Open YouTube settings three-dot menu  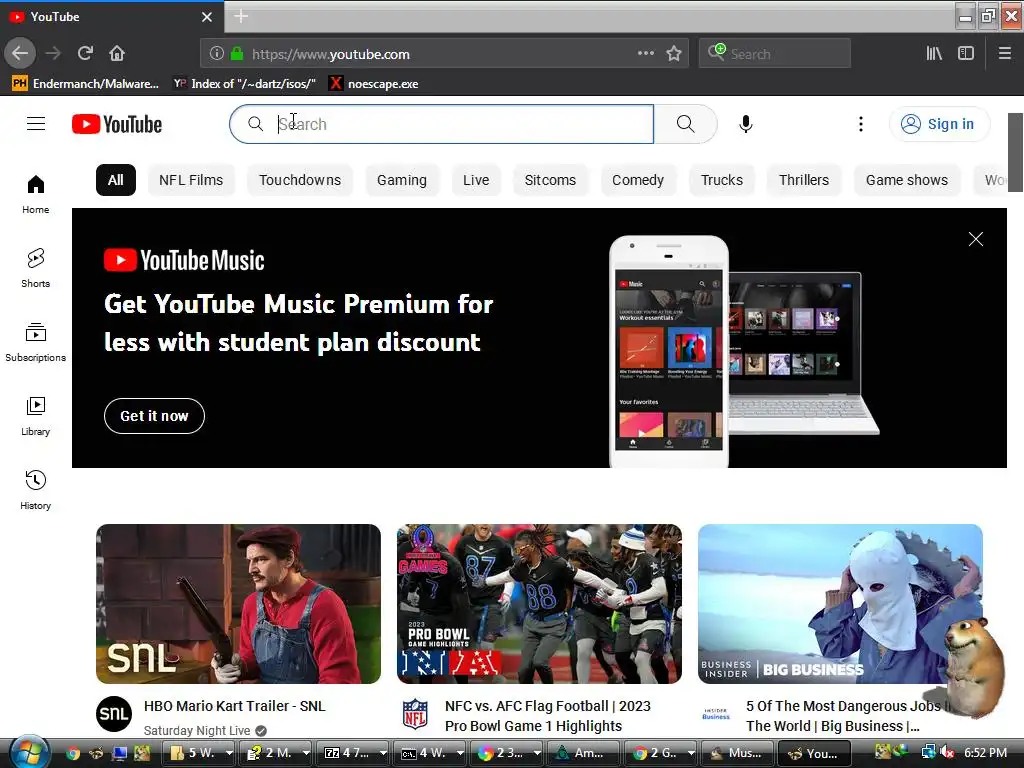(861, 124)
